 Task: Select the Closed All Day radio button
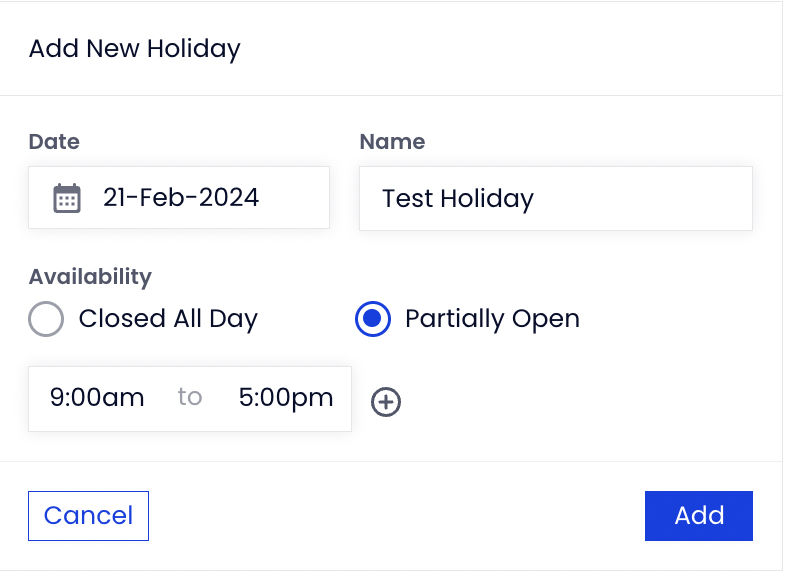(46, 319)
